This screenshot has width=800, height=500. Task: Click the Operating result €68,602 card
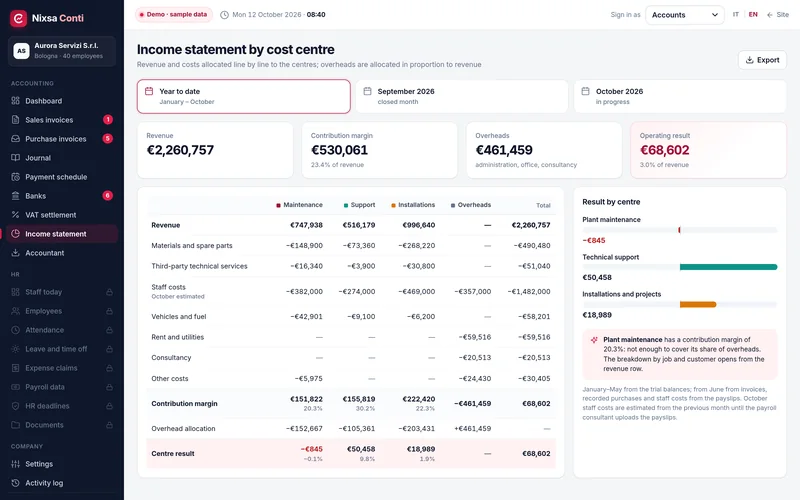pos(709,150)
